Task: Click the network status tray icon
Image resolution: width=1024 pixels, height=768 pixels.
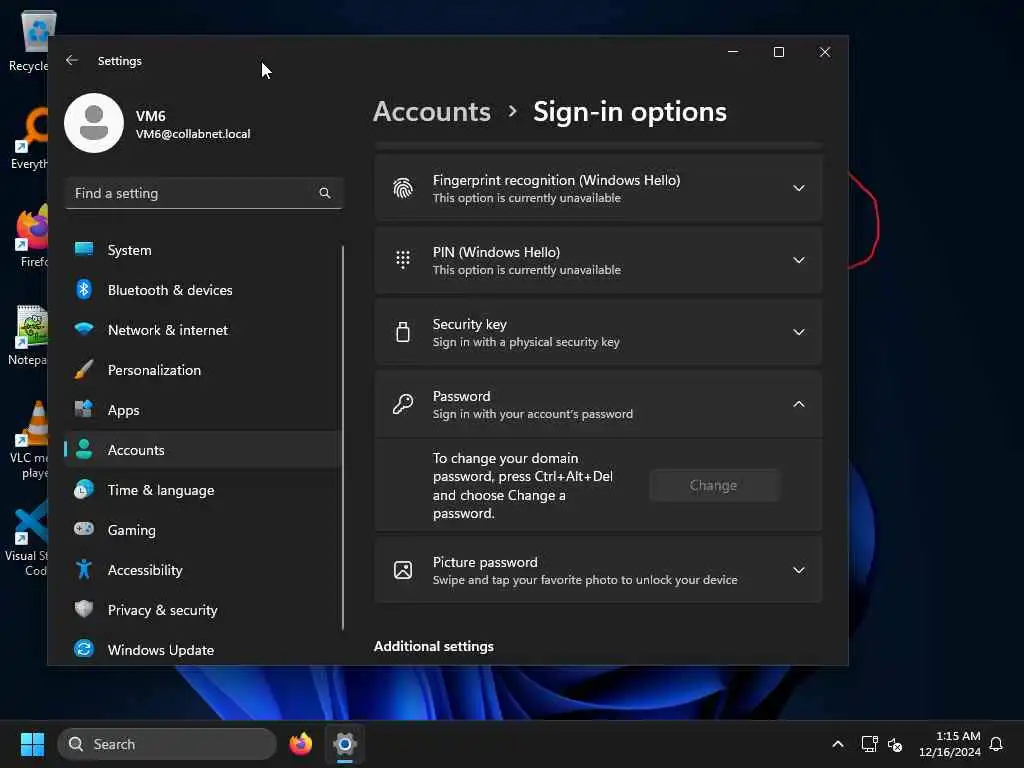Action: point(869,744)
